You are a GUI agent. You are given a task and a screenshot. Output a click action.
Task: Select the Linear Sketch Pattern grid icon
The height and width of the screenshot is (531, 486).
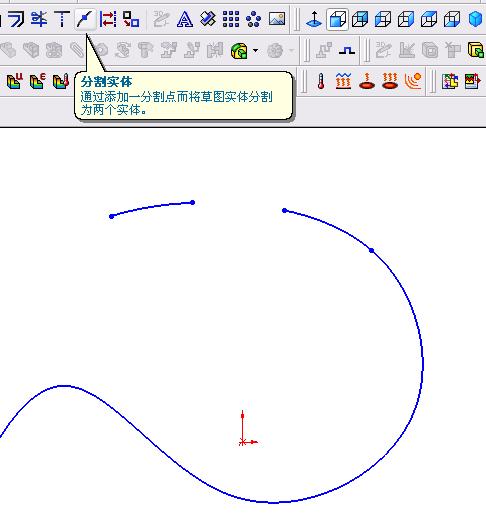point(231,19)
